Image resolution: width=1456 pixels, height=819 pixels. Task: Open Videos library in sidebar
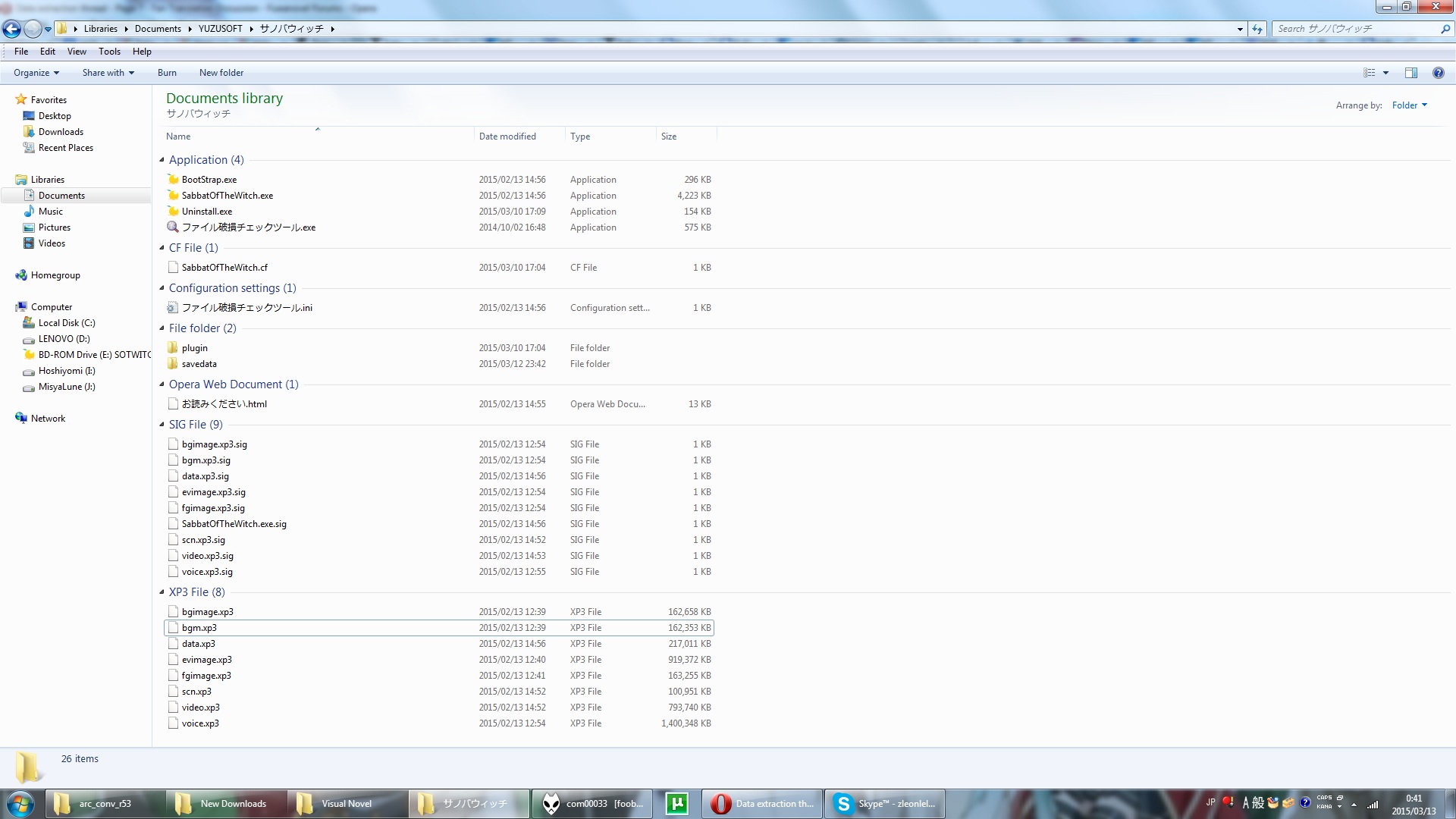point(52,243)
